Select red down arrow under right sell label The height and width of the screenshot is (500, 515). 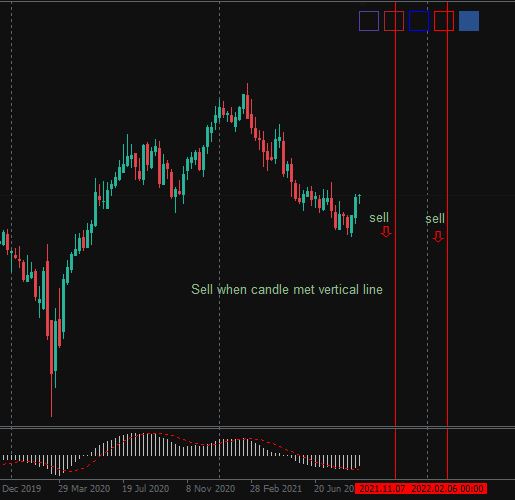click(x=438, y=237)
